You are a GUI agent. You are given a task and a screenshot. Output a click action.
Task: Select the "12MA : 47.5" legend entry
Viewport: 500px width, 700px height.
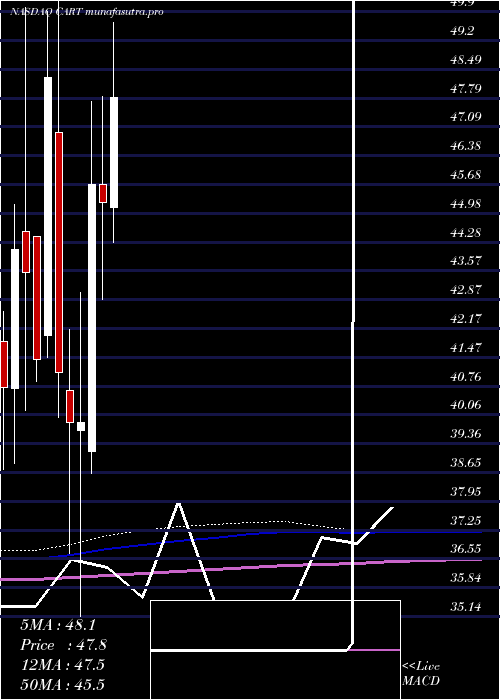point(63,665)
